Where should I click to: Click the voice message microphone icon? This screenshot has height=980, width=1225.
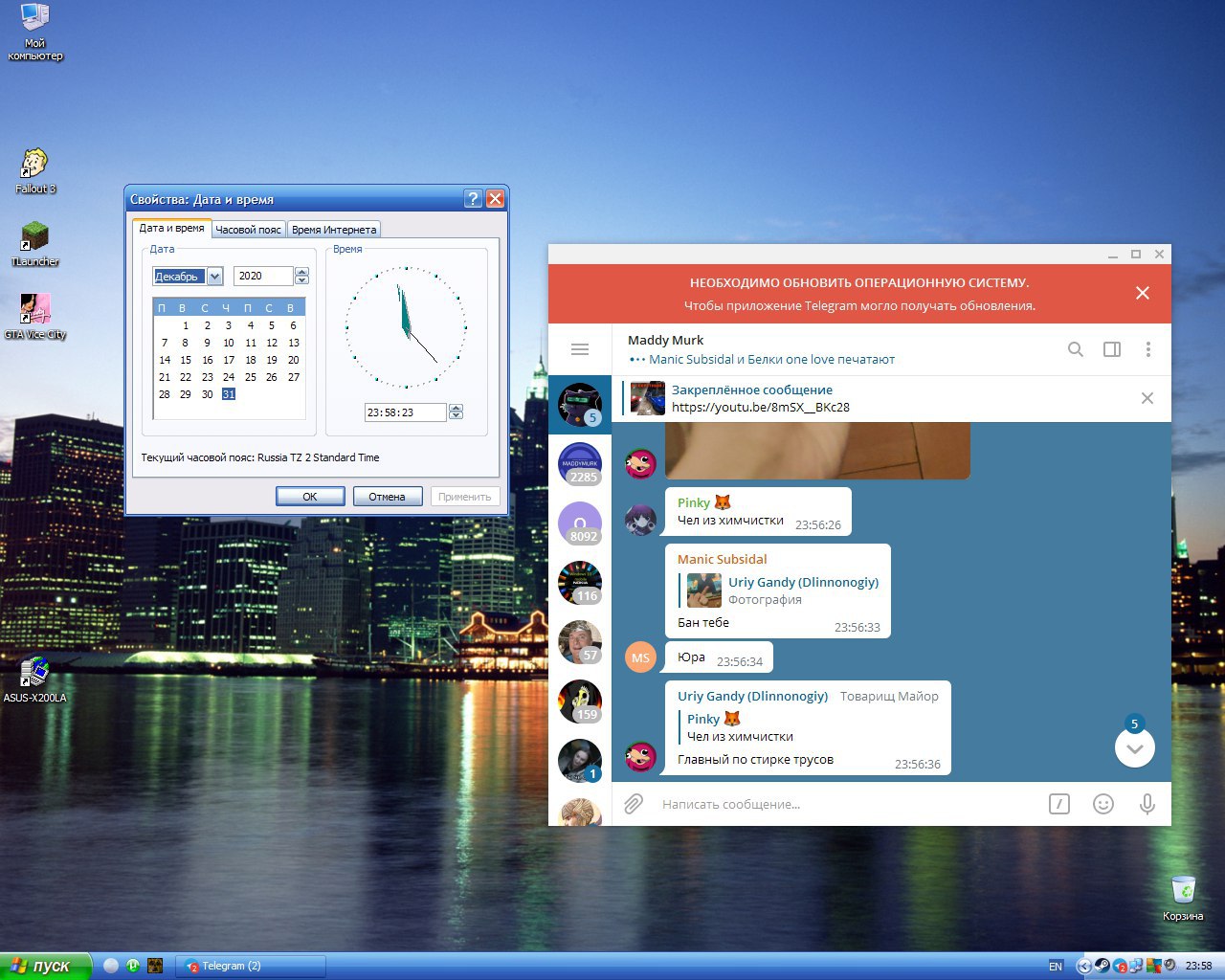pos(1147,804)
